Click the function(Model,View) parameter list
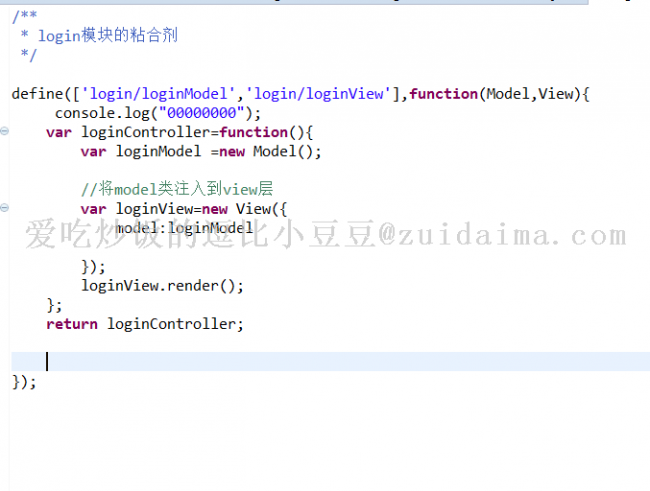 [x=534, y=94]
